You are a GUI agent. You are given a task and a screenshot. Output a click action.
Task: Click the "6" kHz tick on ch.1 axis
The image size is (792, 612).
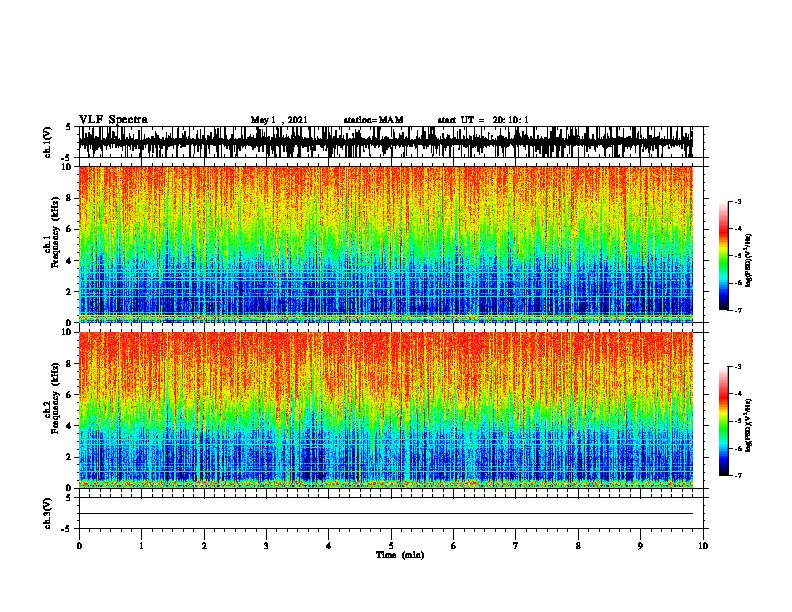coord(69,229)
